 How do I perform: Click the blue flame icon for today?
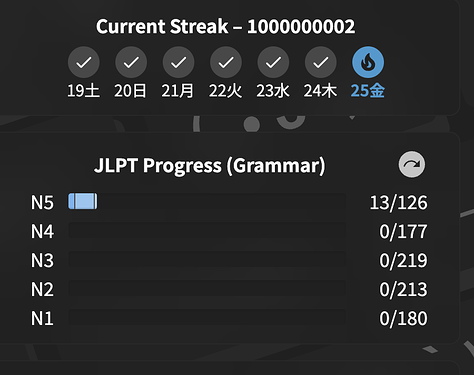pyautogui.click(x=368, y=62)
